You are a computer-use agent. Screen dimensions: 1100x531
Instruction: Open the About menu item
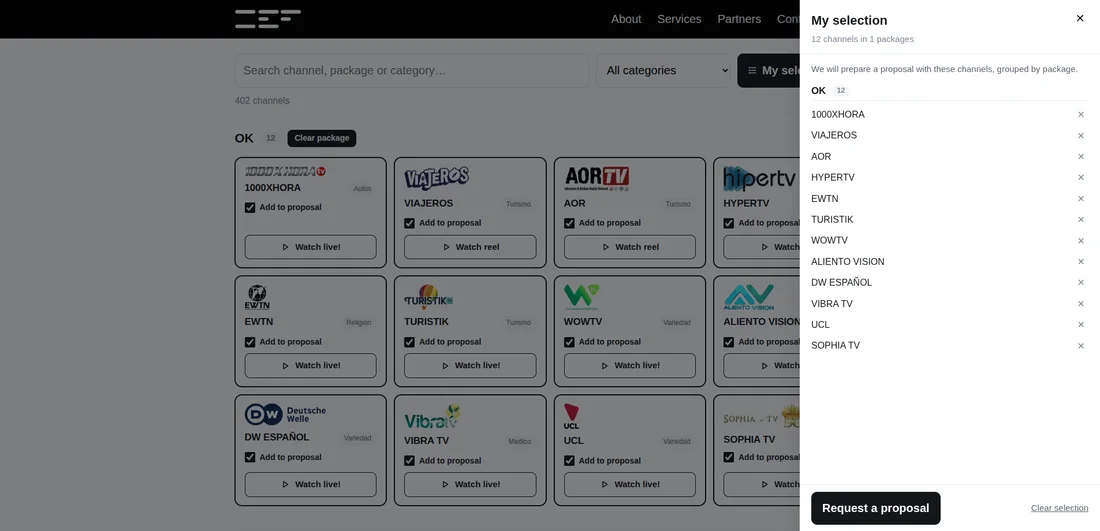click(x=626, y=19)
